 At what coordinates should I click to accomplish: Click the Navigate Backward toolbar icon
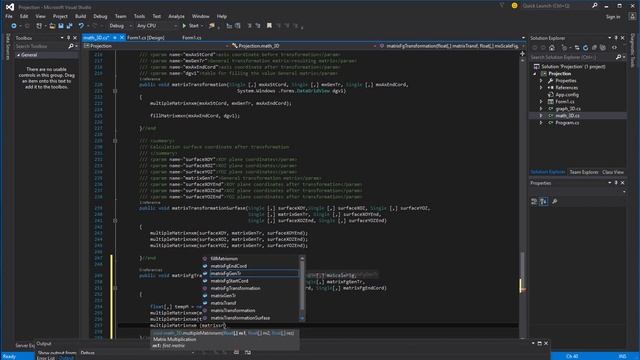[x=13, y=26]
